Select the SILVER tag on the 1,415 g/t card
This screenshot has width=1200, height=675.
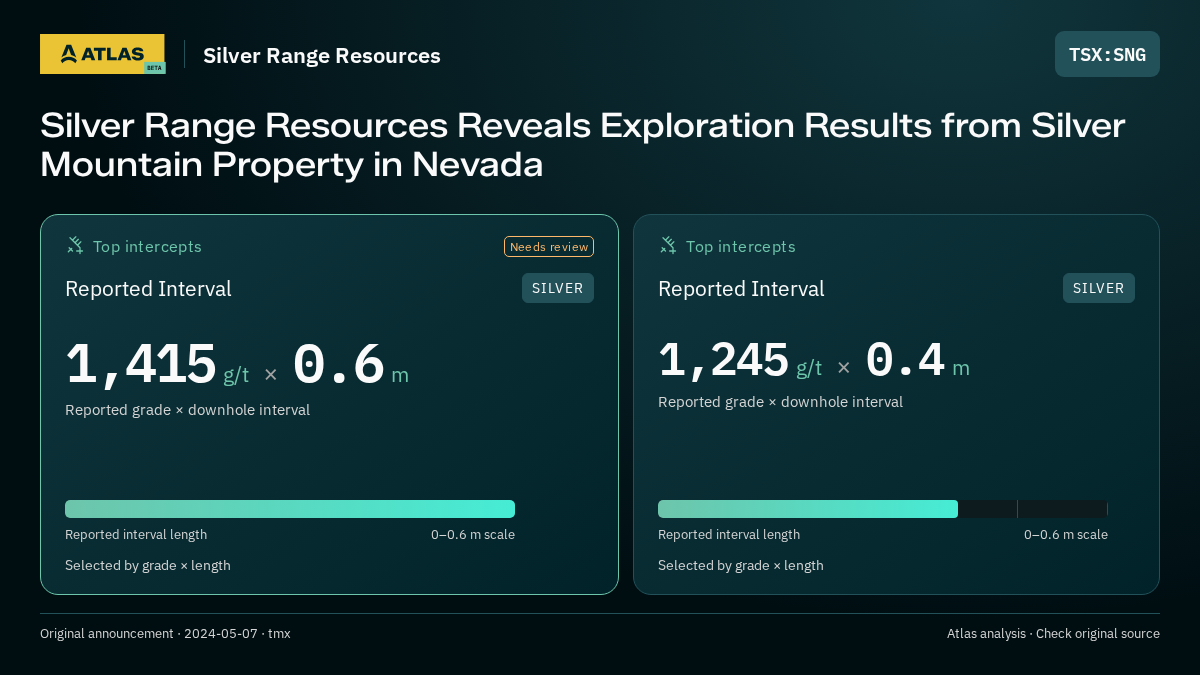click(558, 288)
